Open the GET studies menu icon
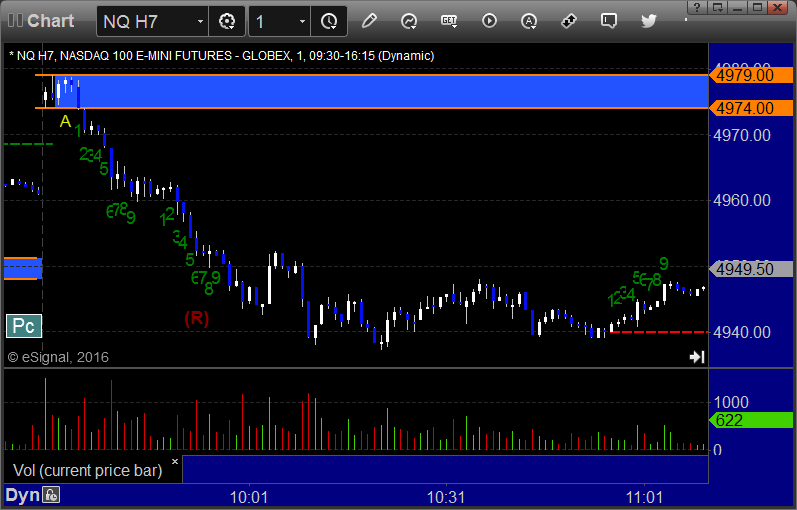 point(449,21)
